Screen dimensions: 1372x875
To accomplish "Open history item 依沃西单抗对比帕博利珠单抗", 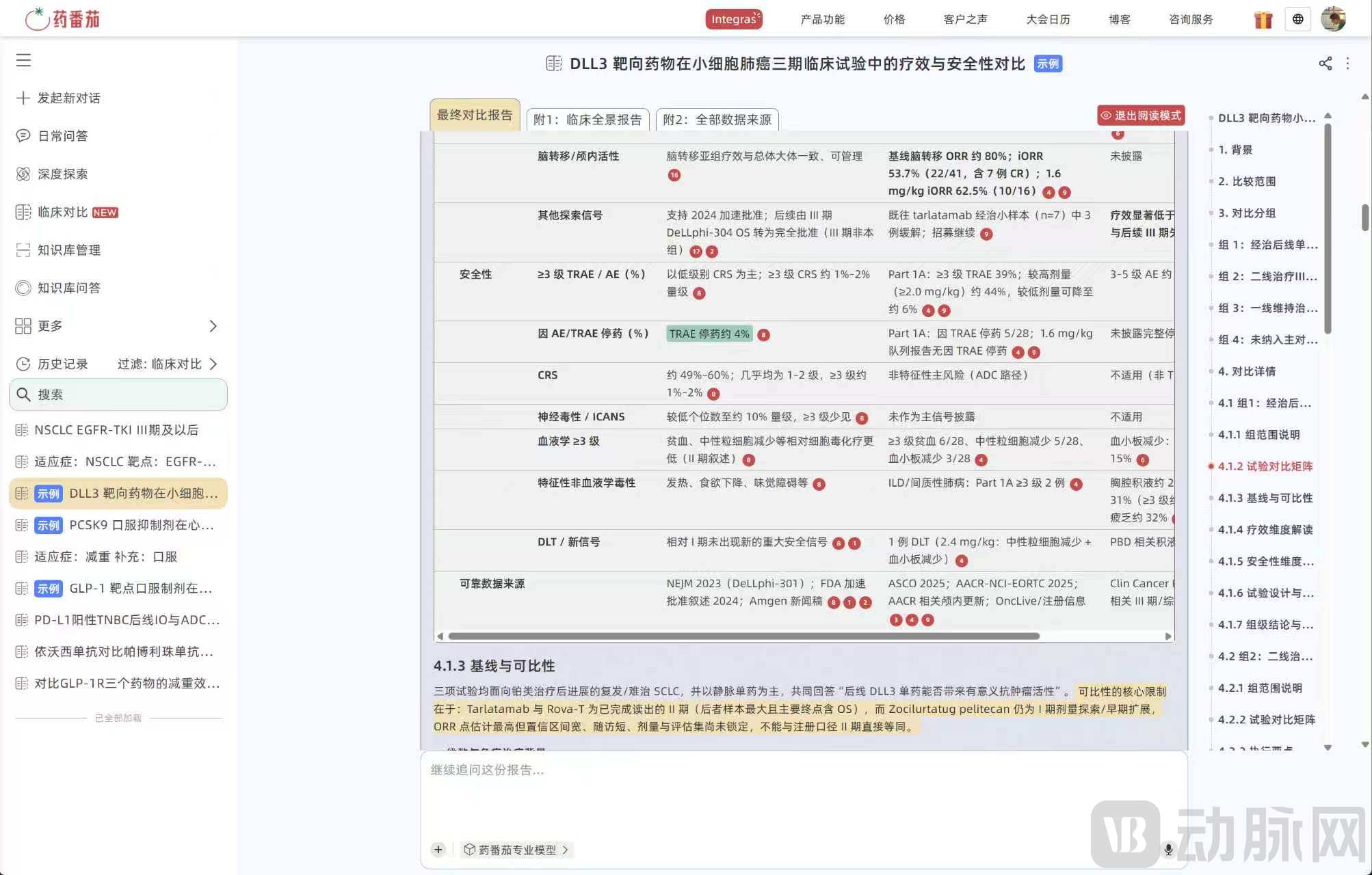I will pos(118,651).
